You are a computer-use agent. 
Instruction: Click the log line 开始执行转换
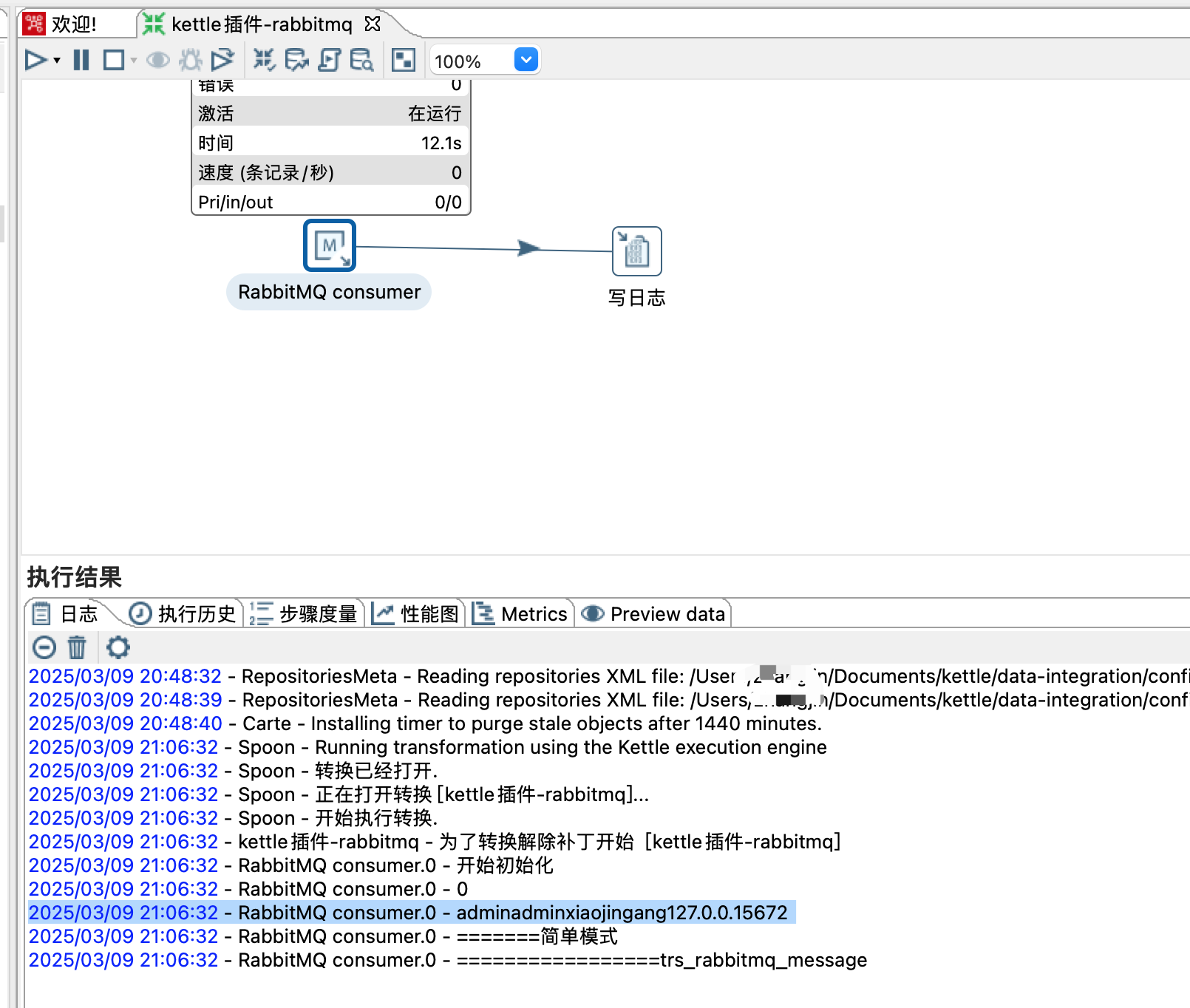[x=234, y=818]
